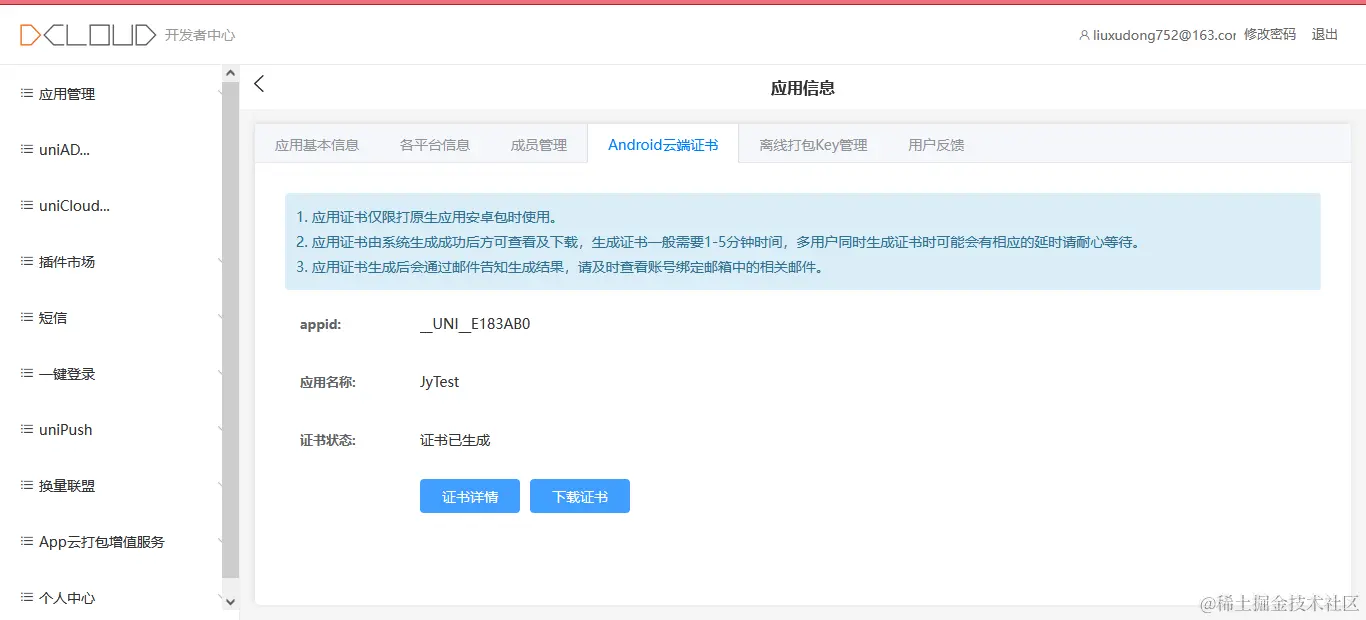Screen dimensions: 1366x620
Task: Click the list icon next to App云打包增值服务
Action: [x=27, y=541]
